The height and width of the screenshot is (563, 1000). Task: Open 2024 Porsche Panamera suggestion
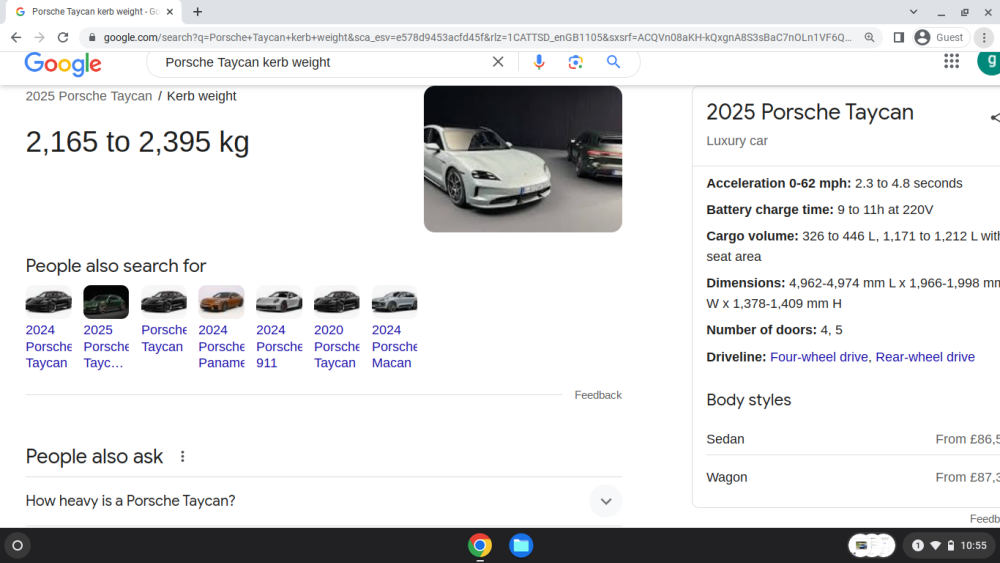pyautogui.click(x=221, y=328)
